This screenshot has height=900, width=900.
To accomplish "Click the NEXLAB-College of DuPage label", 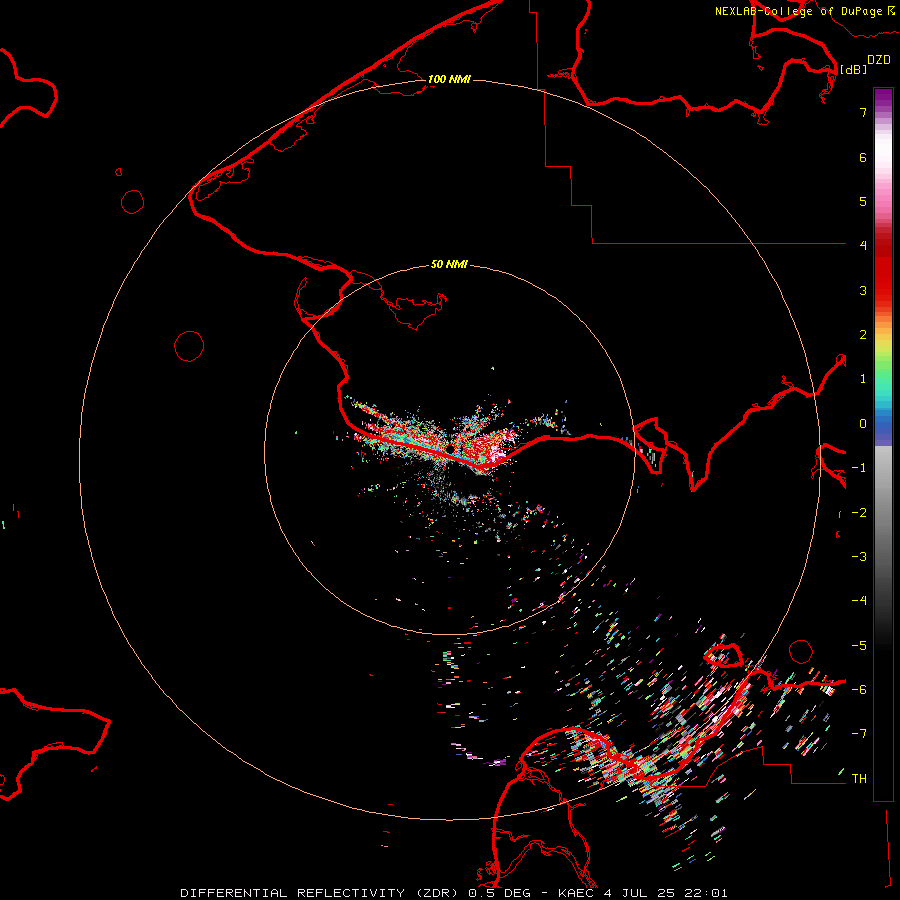I will click(798, 11).
